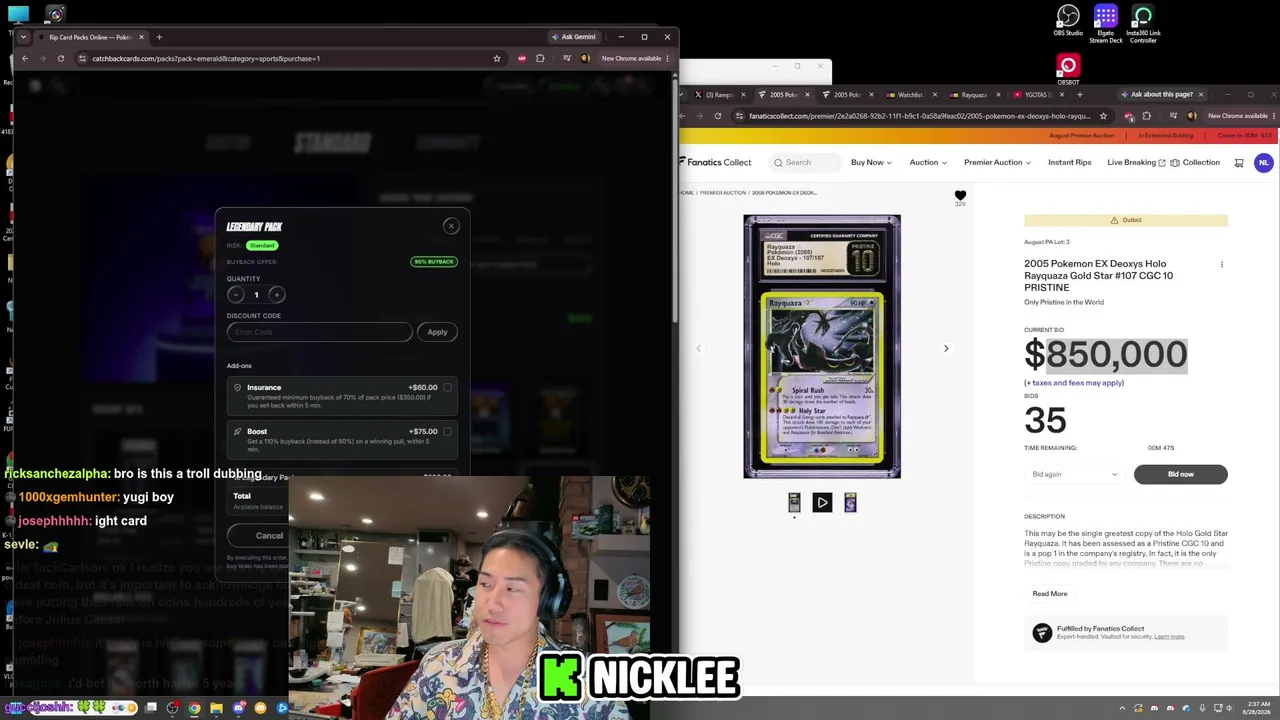1280x720 pixels.
Task: Open the Instant Rips page
Action: coord(1069,162)
